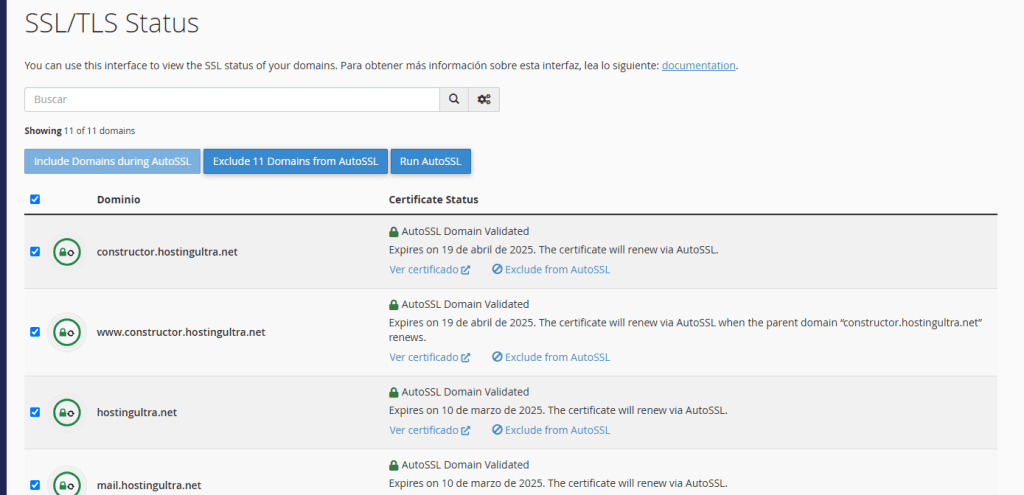
Task: Exclude hostingultra.net from AutoSSL
Action: [x=551, y=430]
